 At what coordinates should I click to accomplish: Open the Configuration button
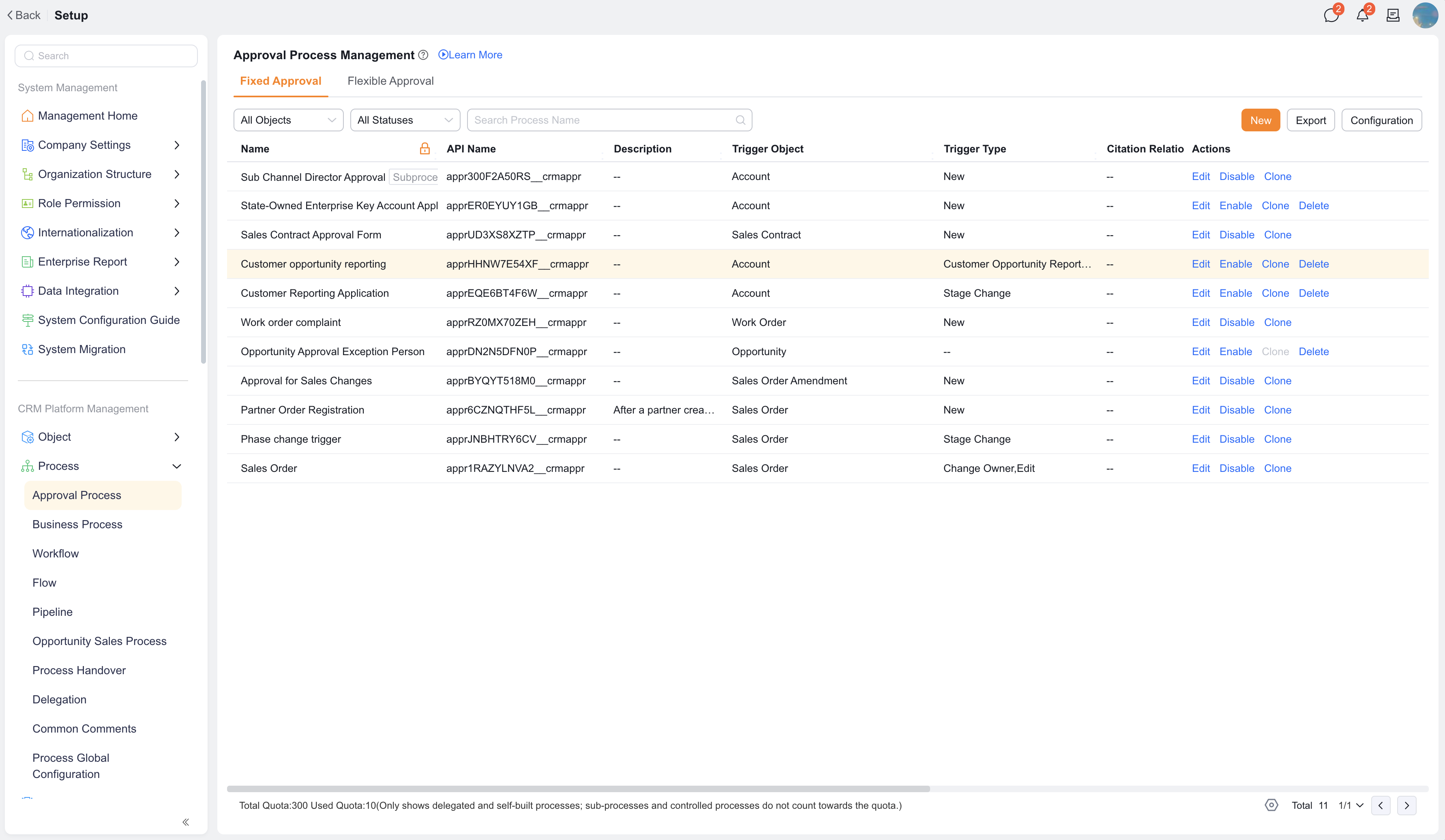pyautogui.click(x=1381, y=120)
